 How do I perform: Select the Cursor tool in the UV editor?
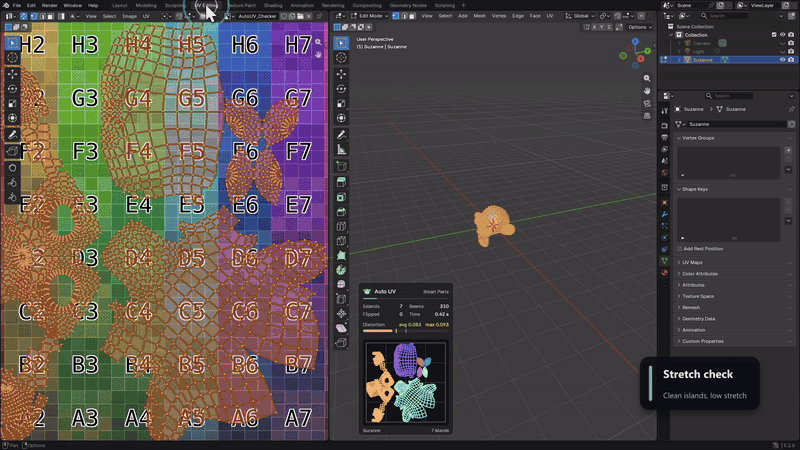pyautogui.click(x=12, y=58)
